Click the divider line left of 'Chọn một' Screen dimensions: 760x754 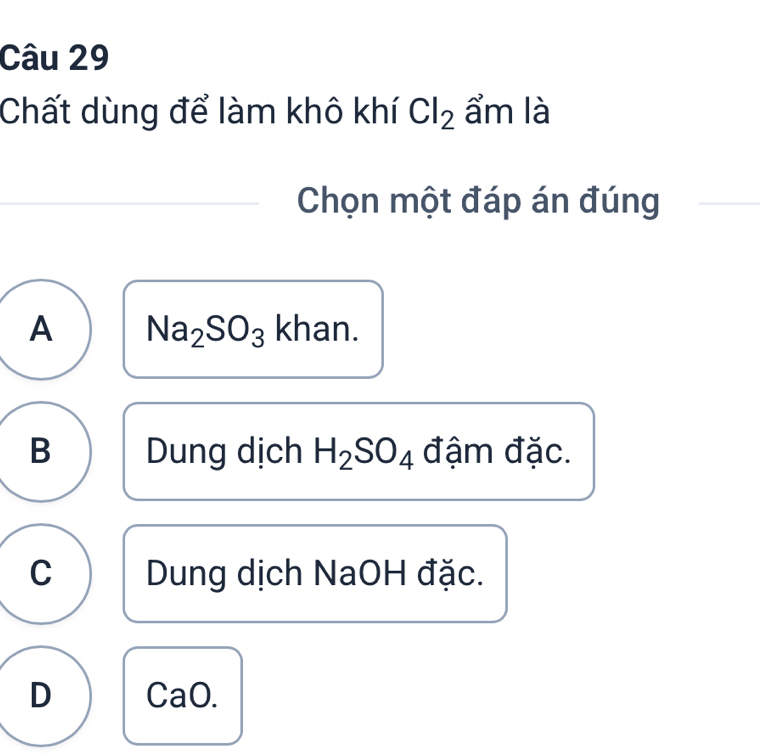pyautogui.click(x=130, y=203)
